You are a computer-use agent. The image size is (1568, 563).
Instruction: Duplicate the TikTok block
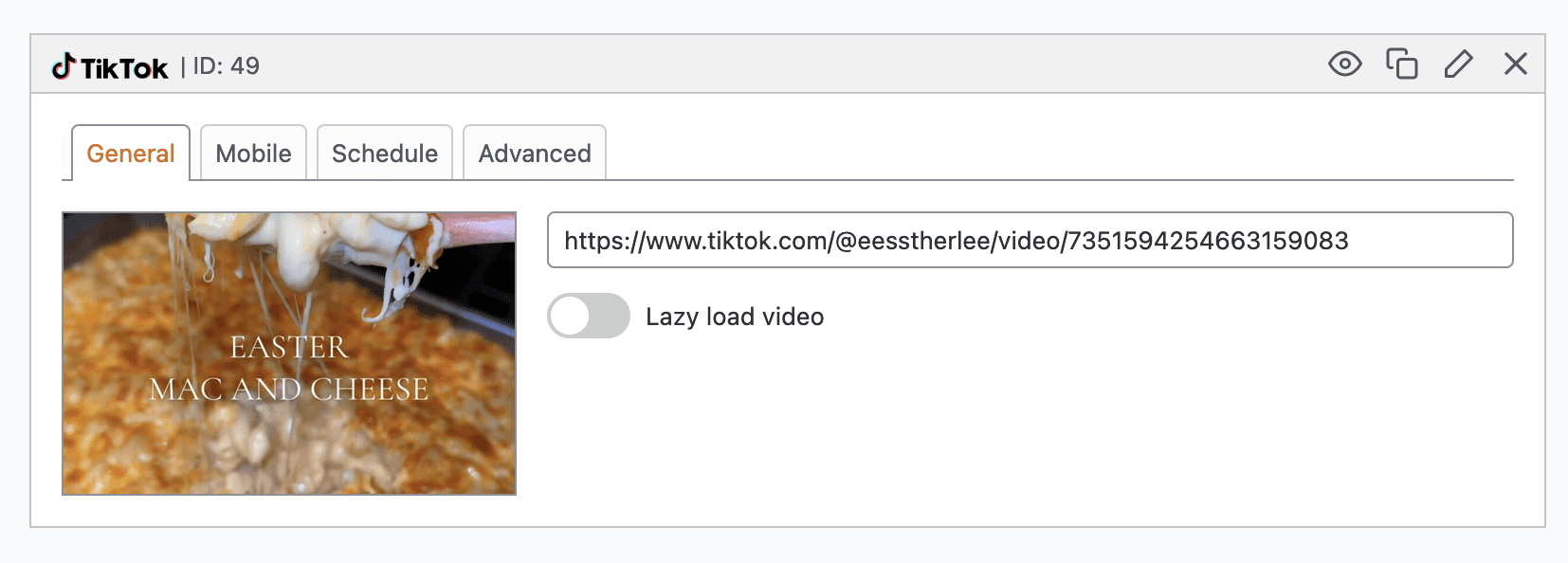pos(1401,64)
